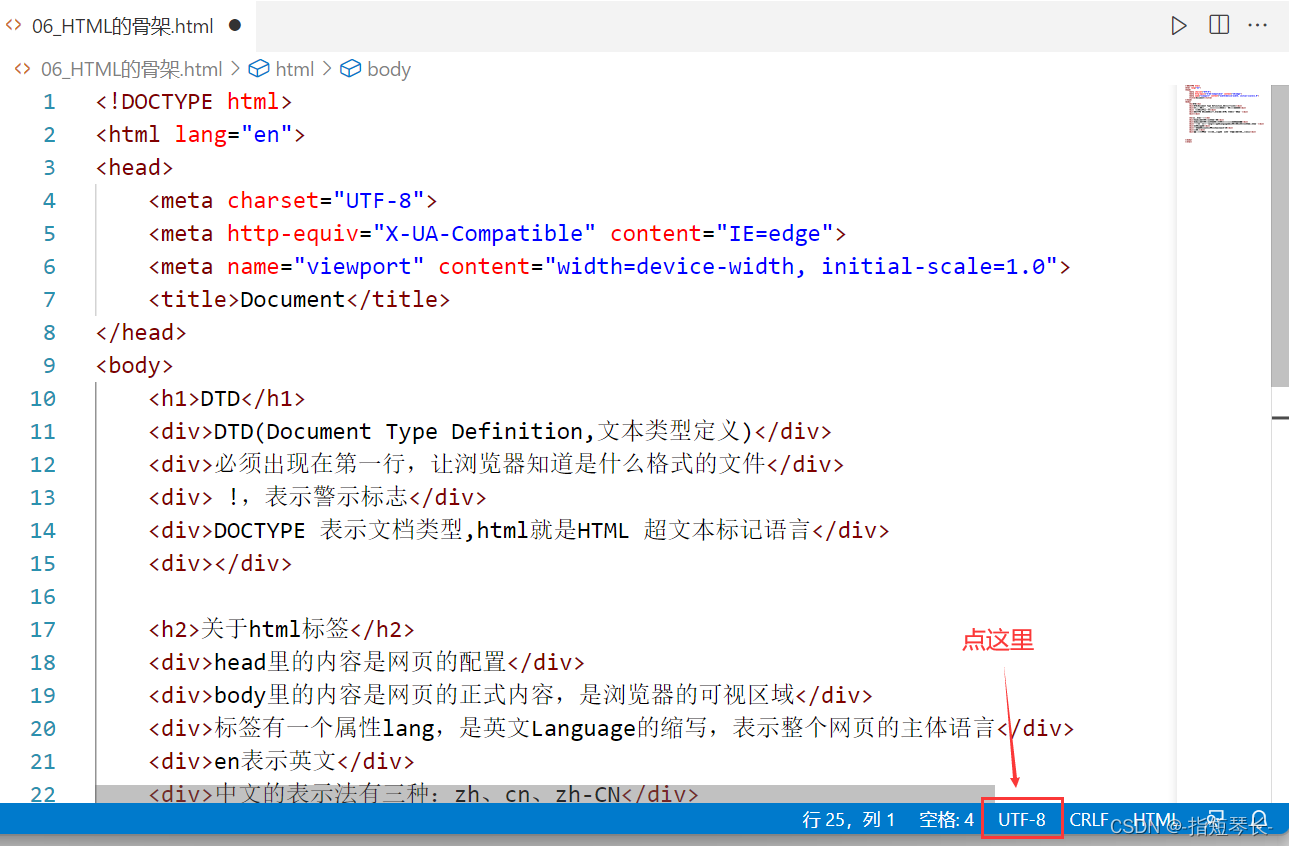
Task: Click DOCTYPE 表示文档类型 line
Action: (x=519, y=530)
